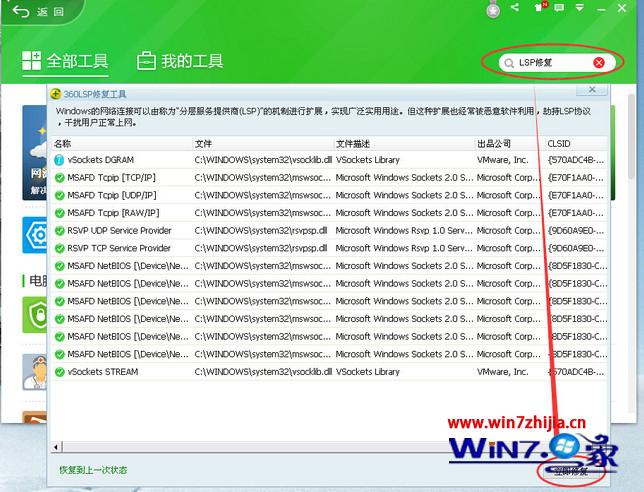Click the 恢复到上一次状态 link
The width and height of the screenshot is (644, 492).
click(x=93, y=470)
